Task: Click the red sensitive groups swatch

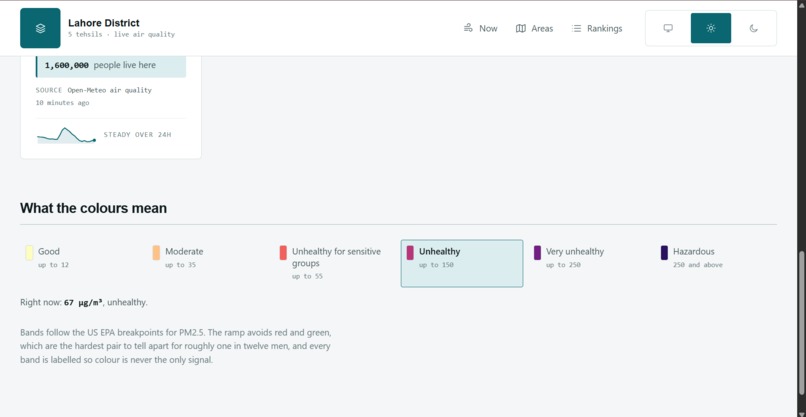Action: 283,252
